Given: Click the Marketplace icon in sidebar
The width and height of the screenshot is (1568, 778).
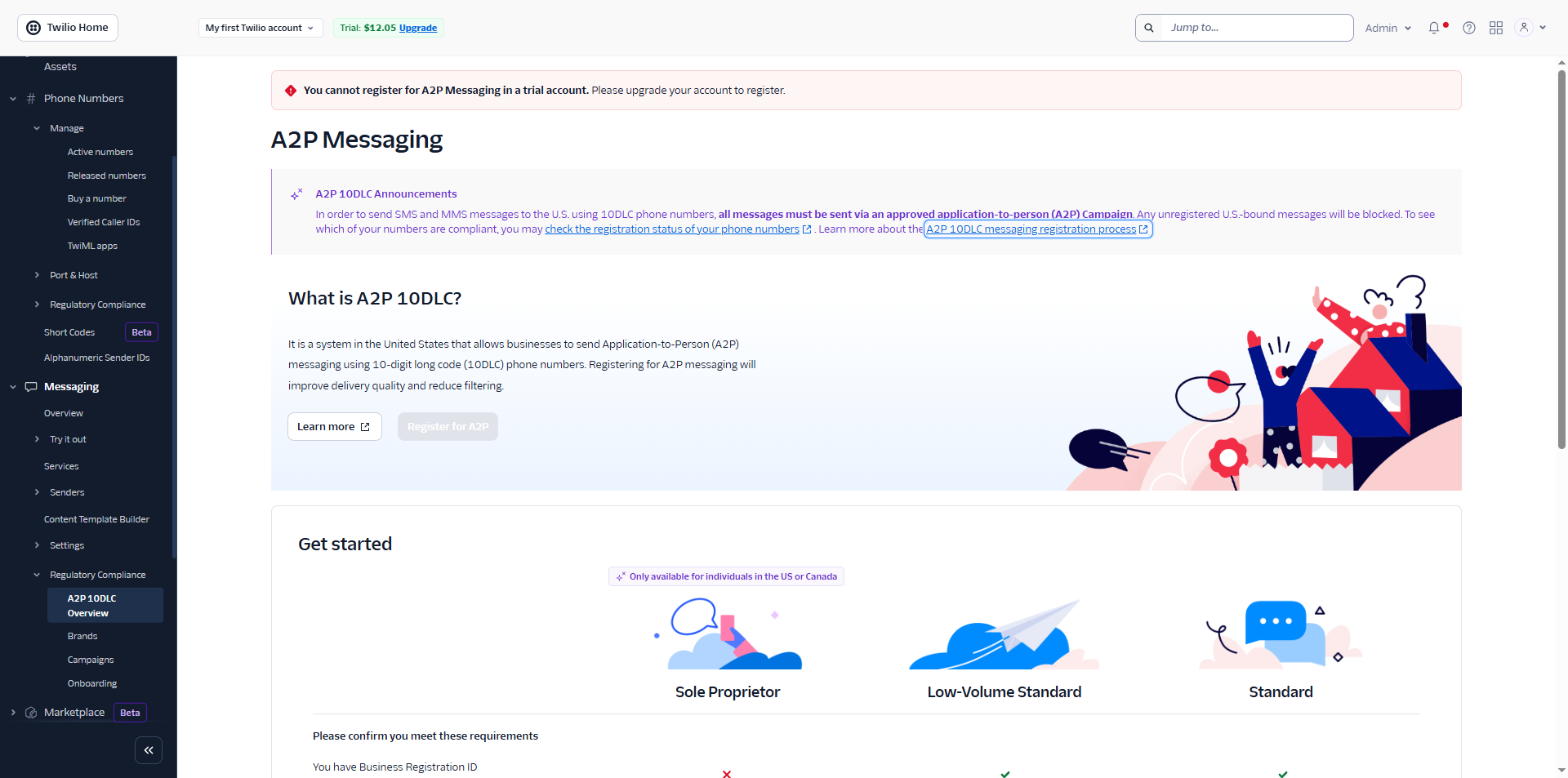Looking at the screenshot, I should tap(31, 713).
